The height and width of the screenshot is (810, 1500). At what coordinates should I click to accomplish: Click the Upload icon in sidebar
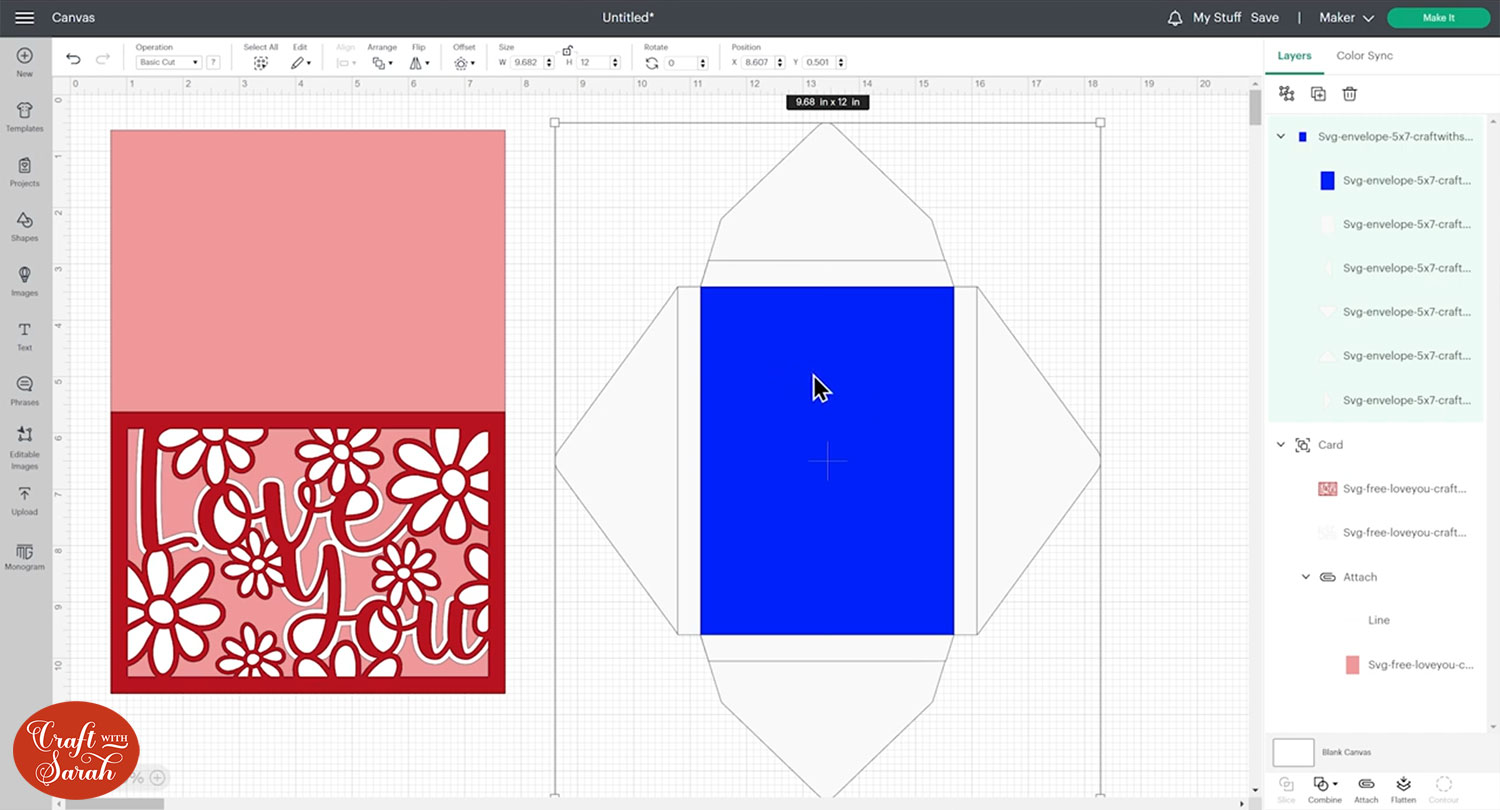(25, 500)
